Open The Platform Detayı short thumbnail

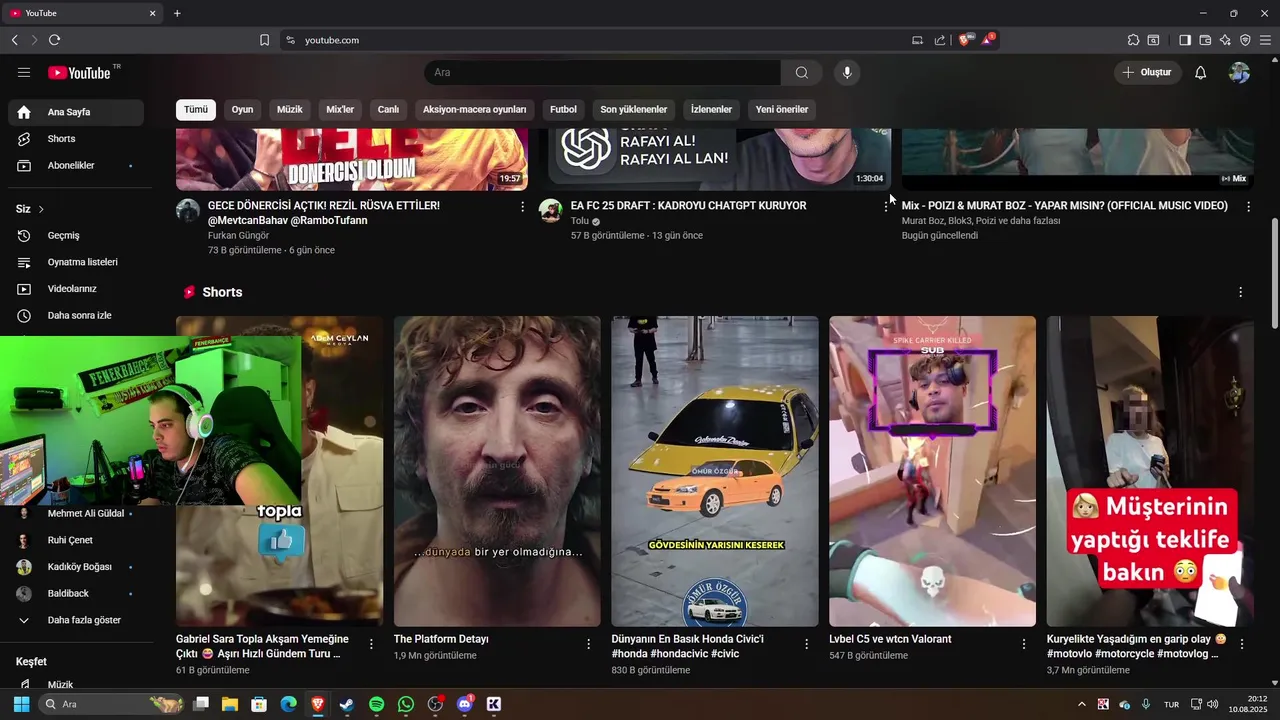click(x=497, y=471)
